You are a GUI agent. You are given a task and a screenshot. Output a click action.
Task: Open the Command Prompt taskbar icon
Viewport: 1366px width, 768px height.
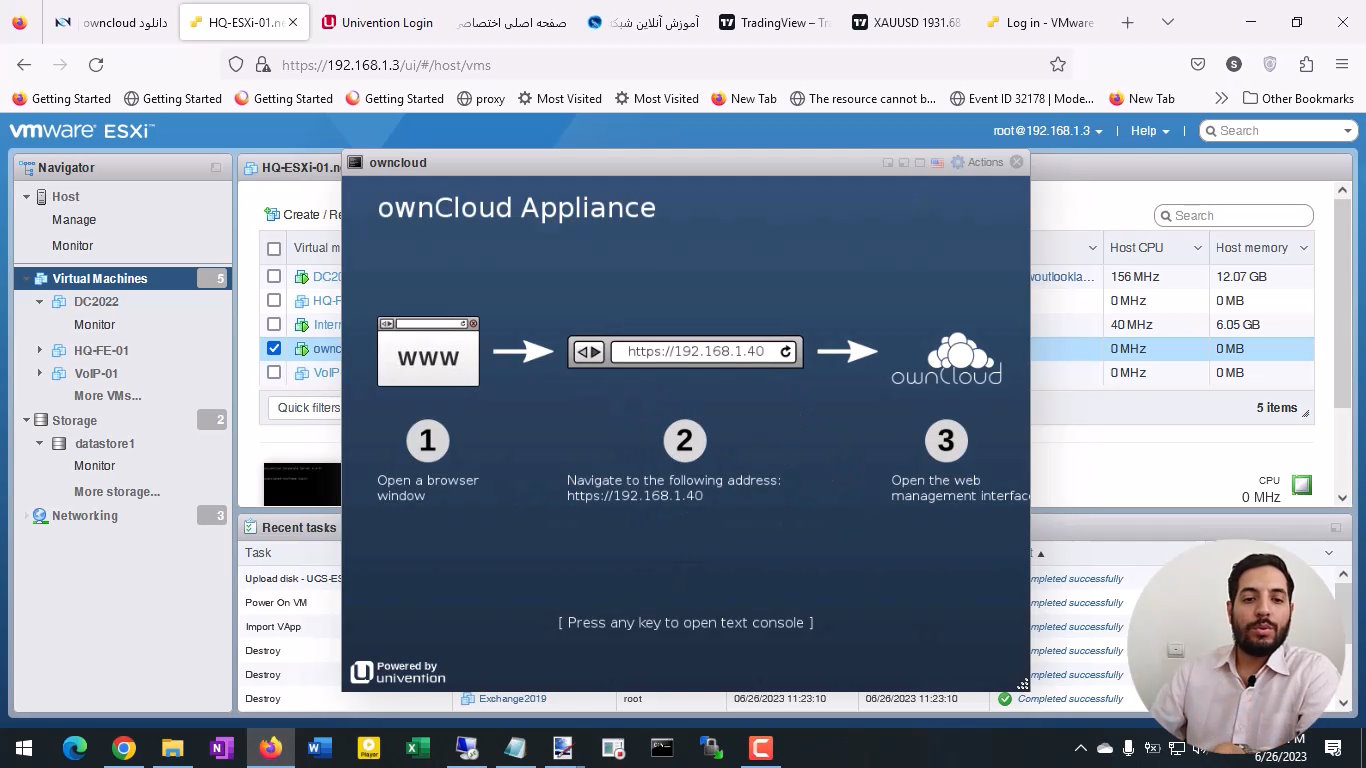coord(662,748)
